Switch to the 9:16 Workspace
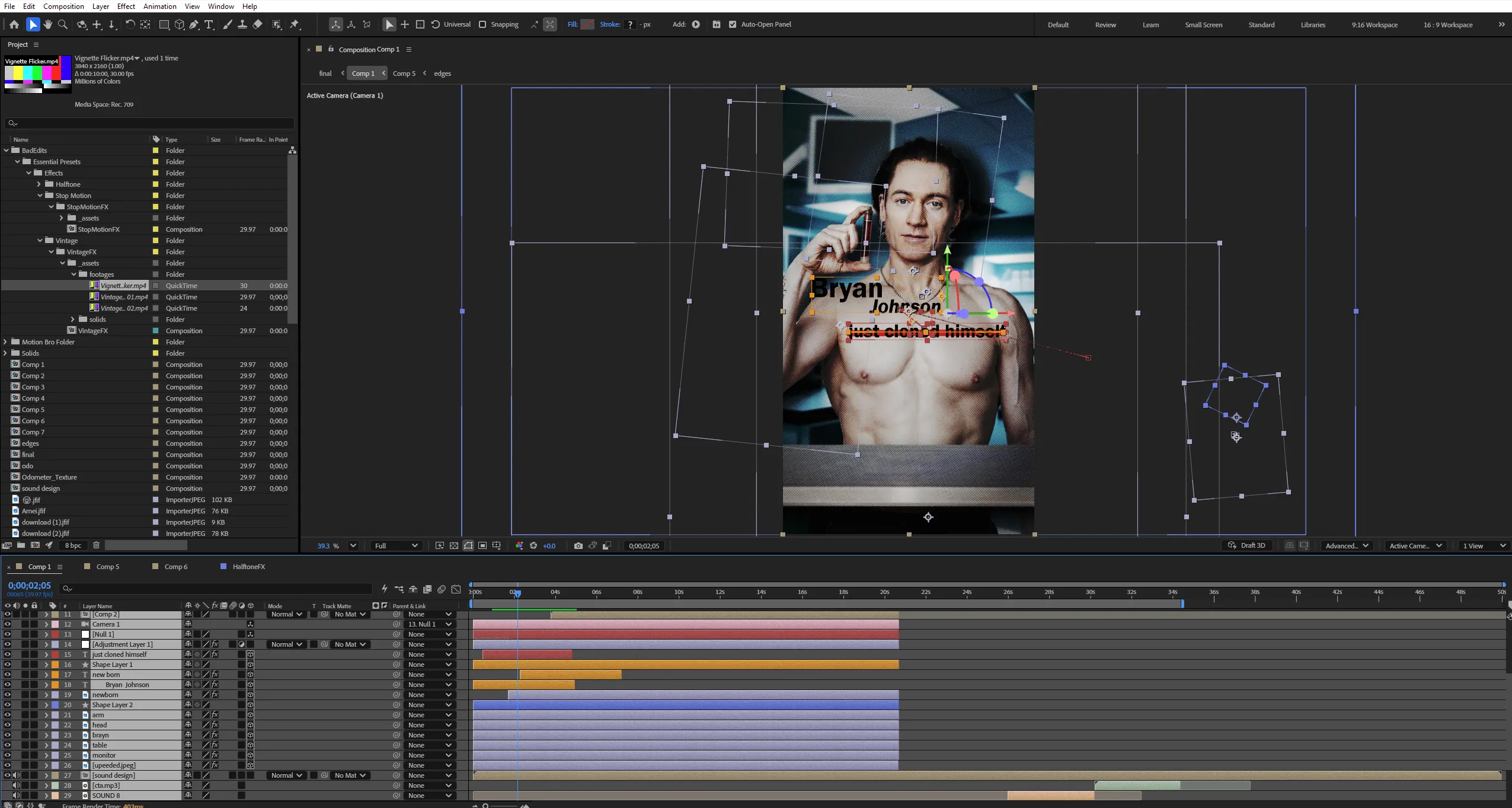The height and width of the screenshot is (808, 1512). [x=1374, y=25]
